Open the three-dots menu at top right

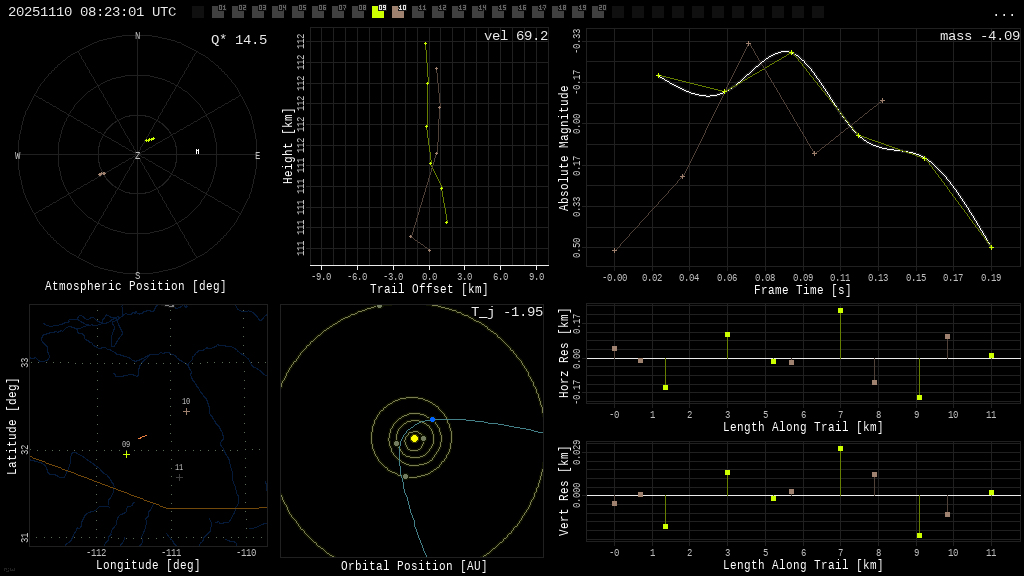coord(1003,12)
